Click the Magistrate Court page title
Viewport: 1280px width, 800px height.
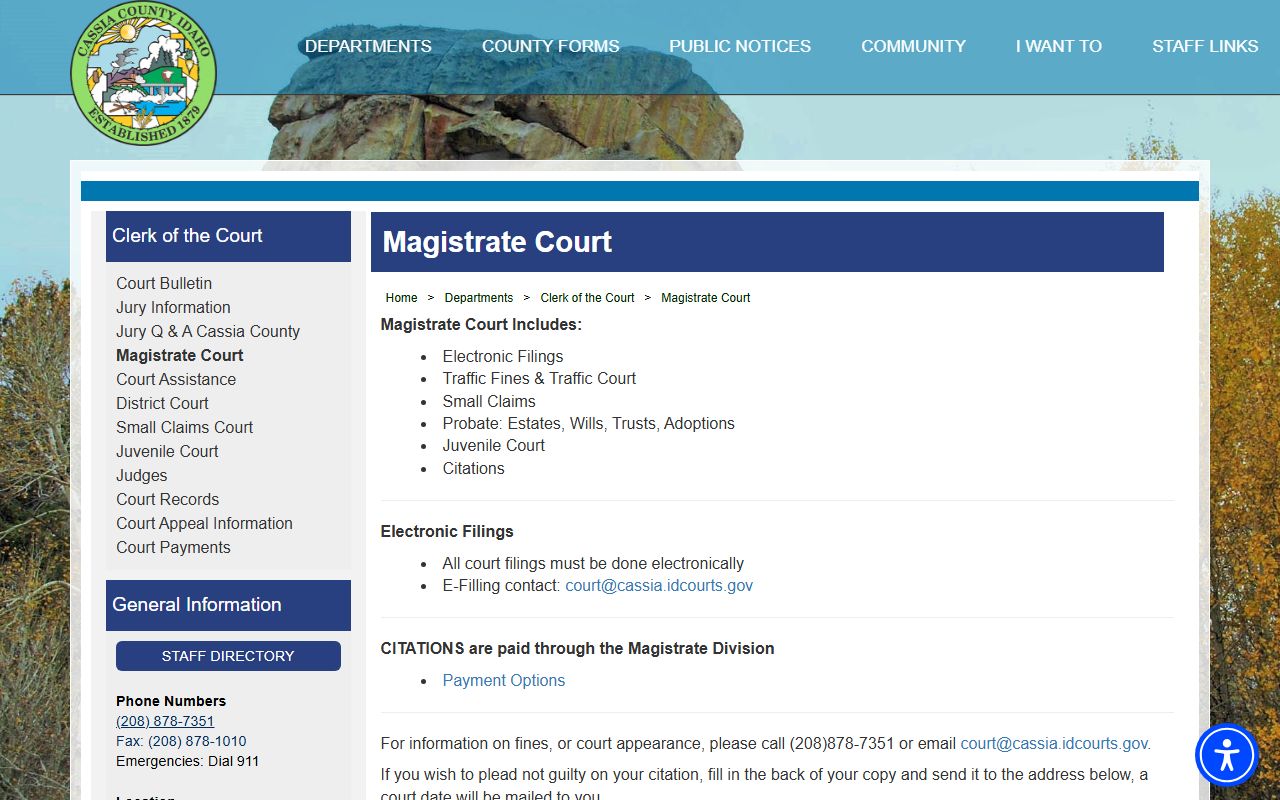coord(497,242)
